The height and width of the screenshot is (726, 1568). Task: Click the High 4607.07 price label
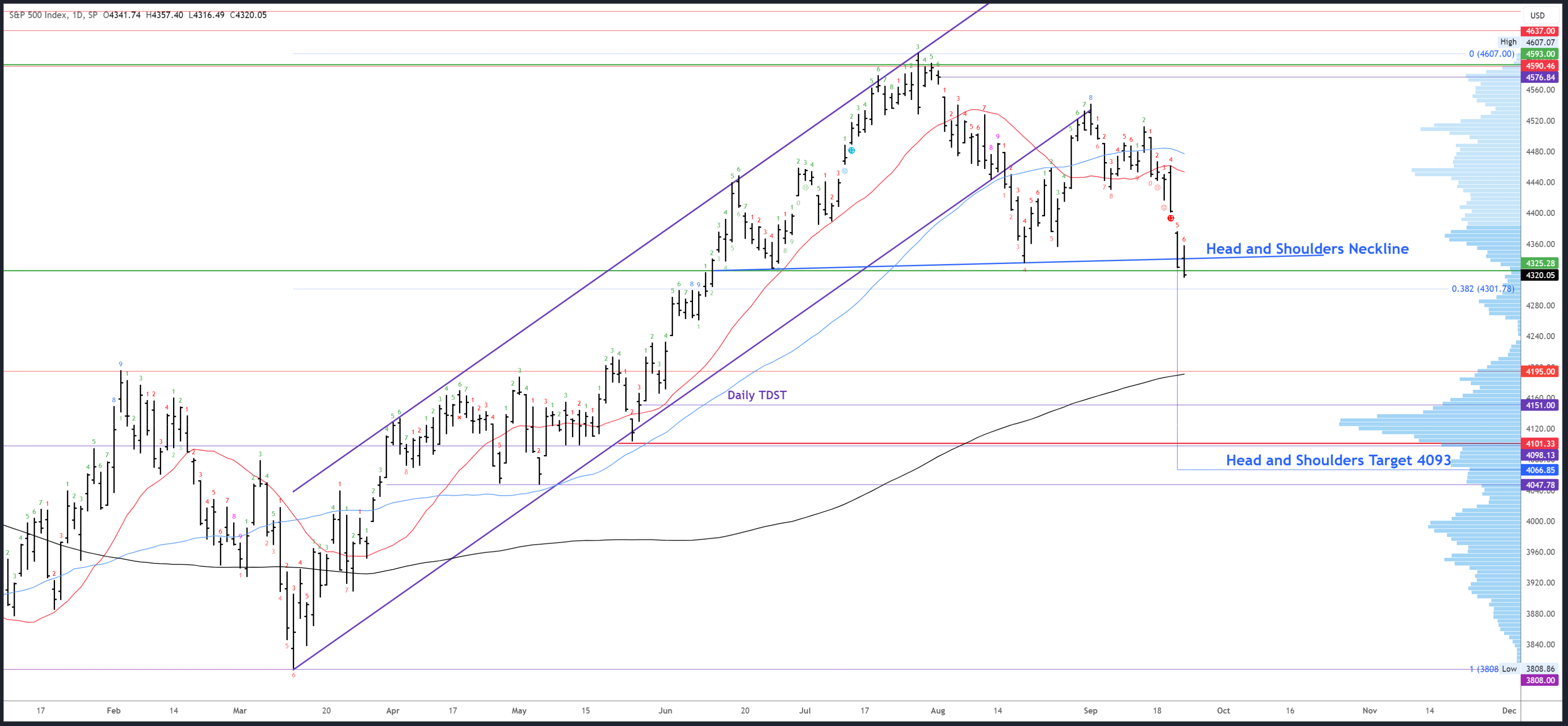[x=1527, y=42]
